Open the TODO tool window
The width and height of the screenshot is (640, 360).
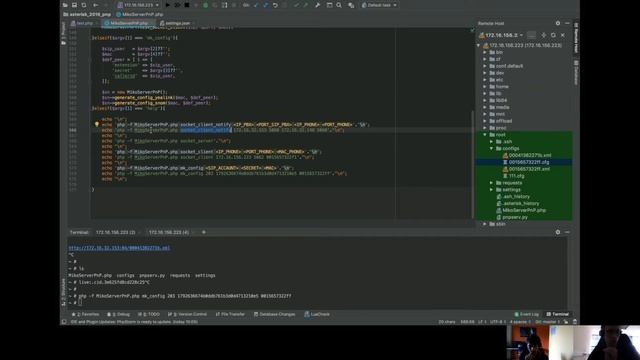149,314
